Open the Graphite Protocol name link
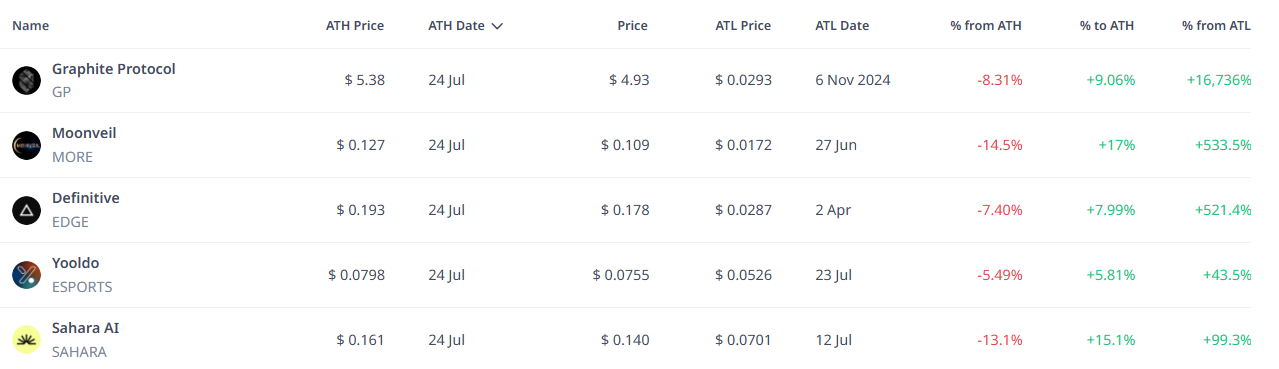Image resolution: width=1279 pixels, height=369 pixels. (x=114, y=69)
